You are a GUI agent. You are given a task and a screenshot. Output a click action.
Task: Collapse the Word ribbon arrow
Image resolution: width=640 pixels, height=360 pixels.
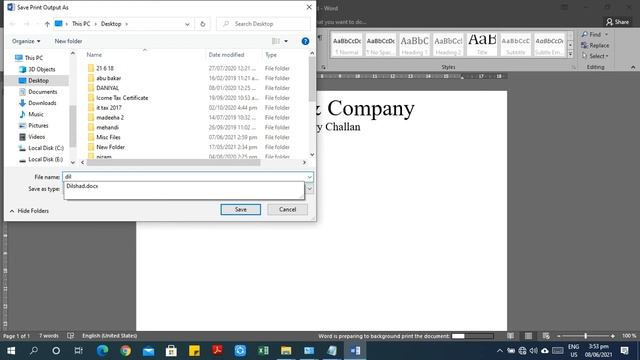click(x=633, y=67)
